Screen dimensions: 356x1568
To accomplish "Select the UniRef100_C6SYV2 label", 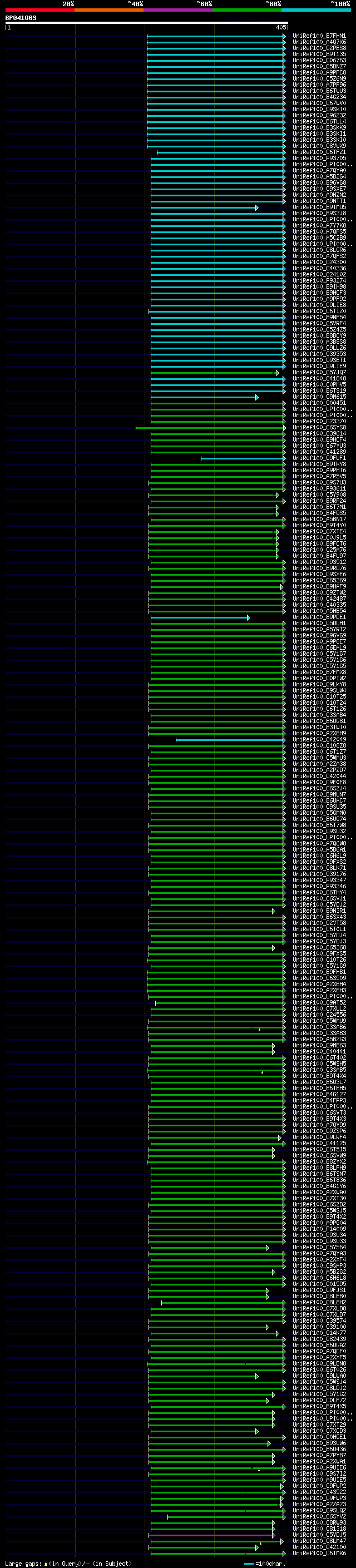I will [x=319, y=1516].
